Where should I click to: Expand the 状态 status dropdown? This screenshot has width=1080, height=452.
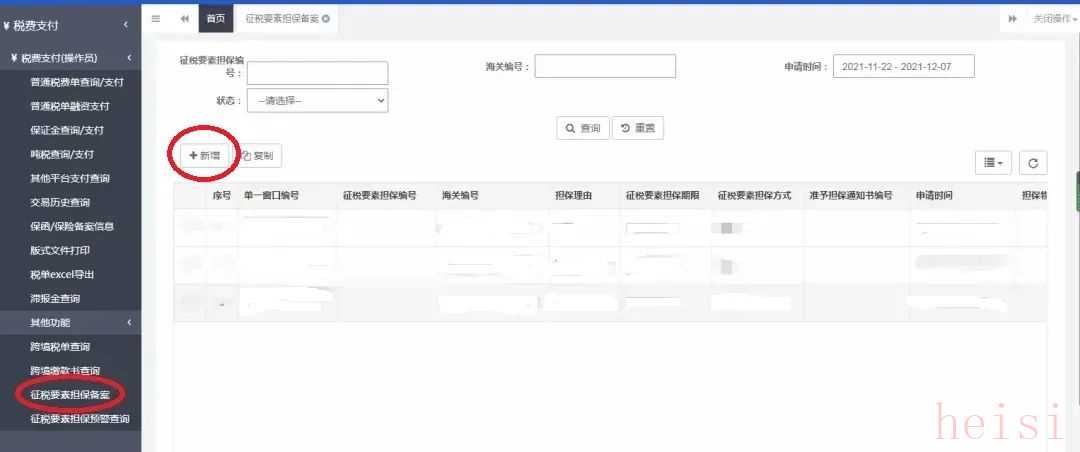[317, 100]
